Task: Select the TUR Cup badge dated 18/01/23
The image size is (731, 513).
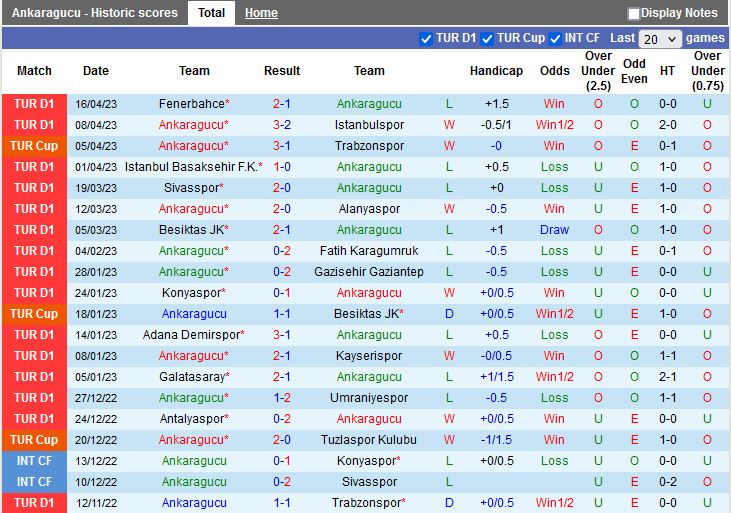Action: 35,314
